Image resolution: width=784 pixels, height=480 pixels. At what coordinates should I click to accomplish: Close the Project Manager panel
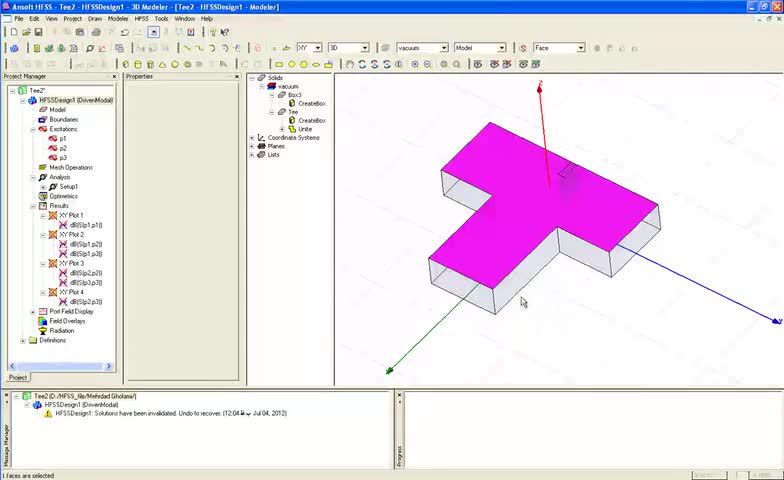114,76
